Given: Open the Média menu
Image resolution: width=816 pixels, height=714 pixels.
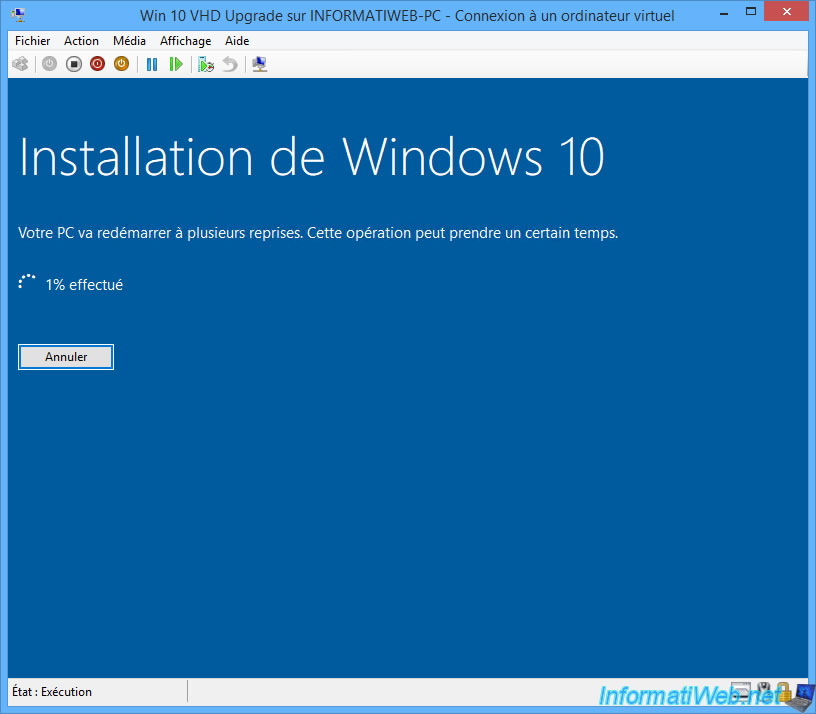Looking at the screenshot, I should pyautogui.click(x=129, y=41).
